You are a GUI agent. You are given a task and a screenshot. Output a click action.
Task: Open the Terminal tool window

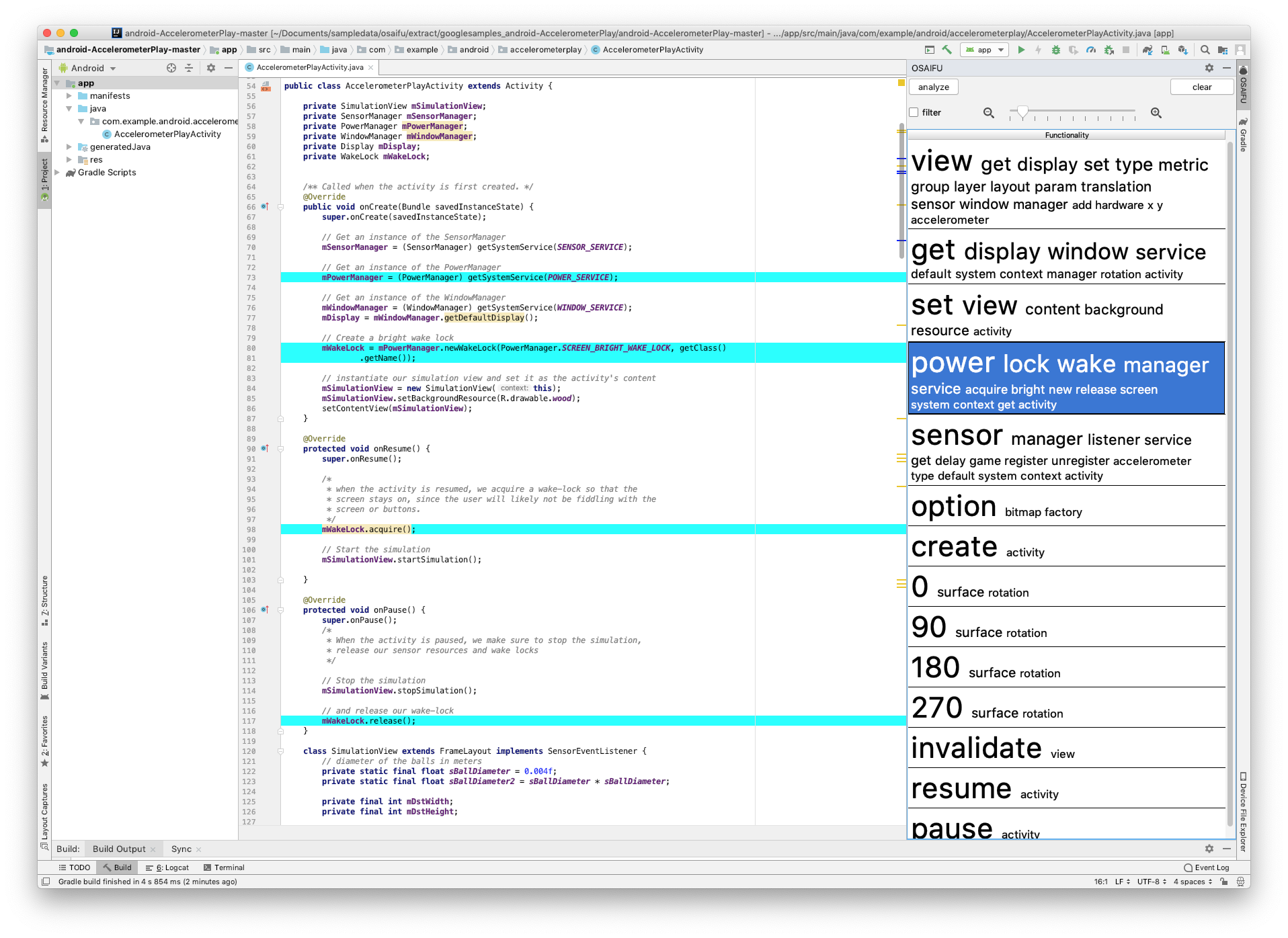pos(224,868)
